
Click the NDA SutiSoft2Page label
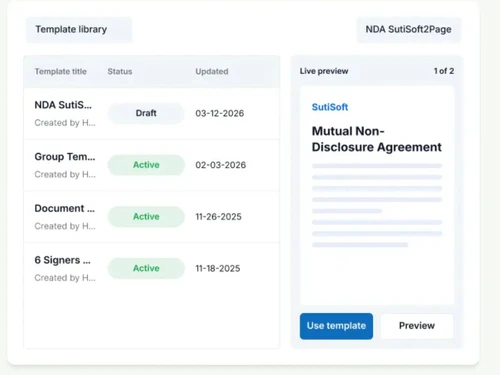[409, 30]
